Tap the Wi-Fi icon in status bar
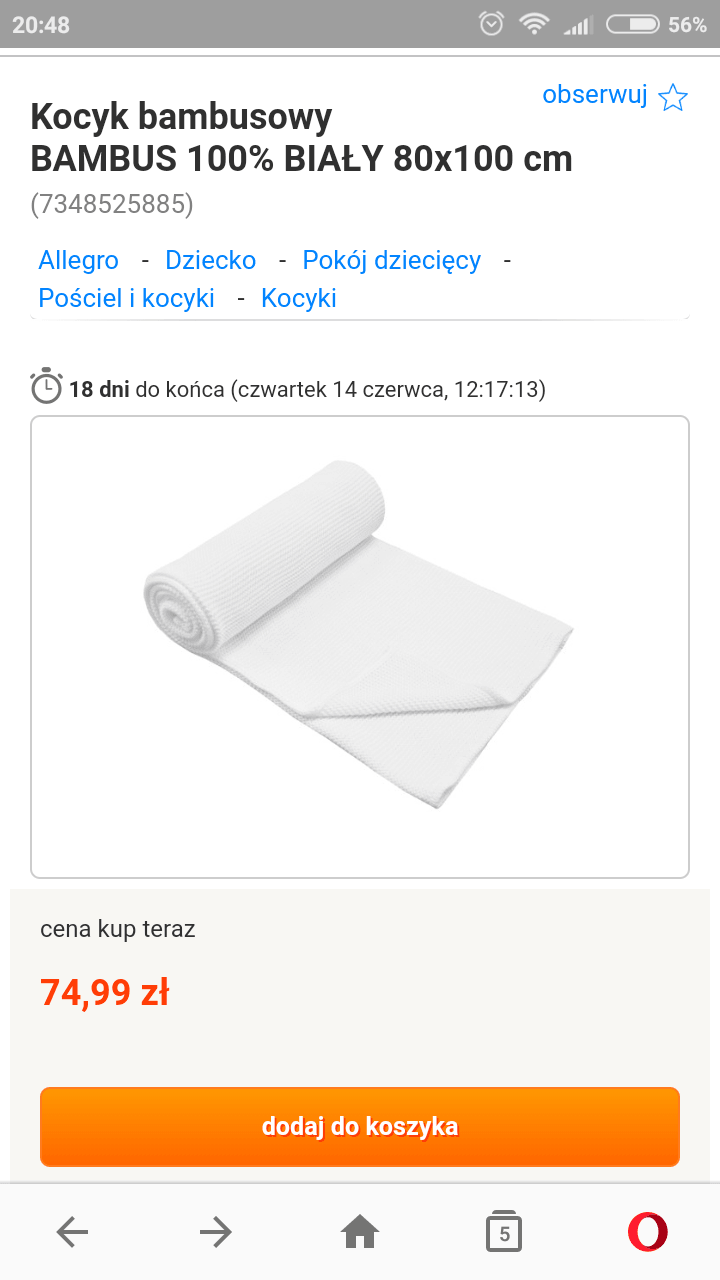Image resolution: width=720 pixels, height=1280 pixels. click(534, 24)
